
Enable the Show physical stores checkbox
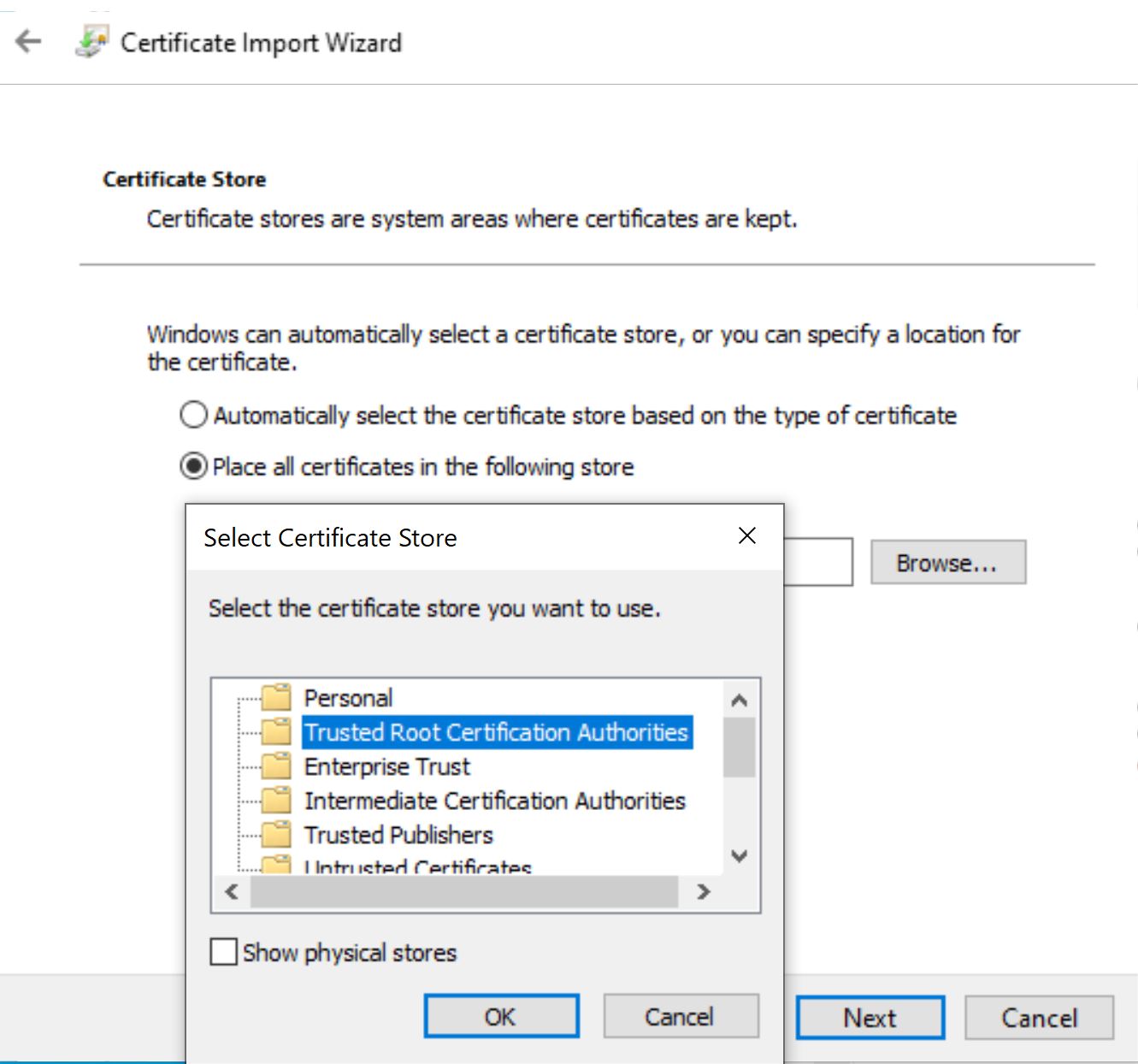[222, 951]
